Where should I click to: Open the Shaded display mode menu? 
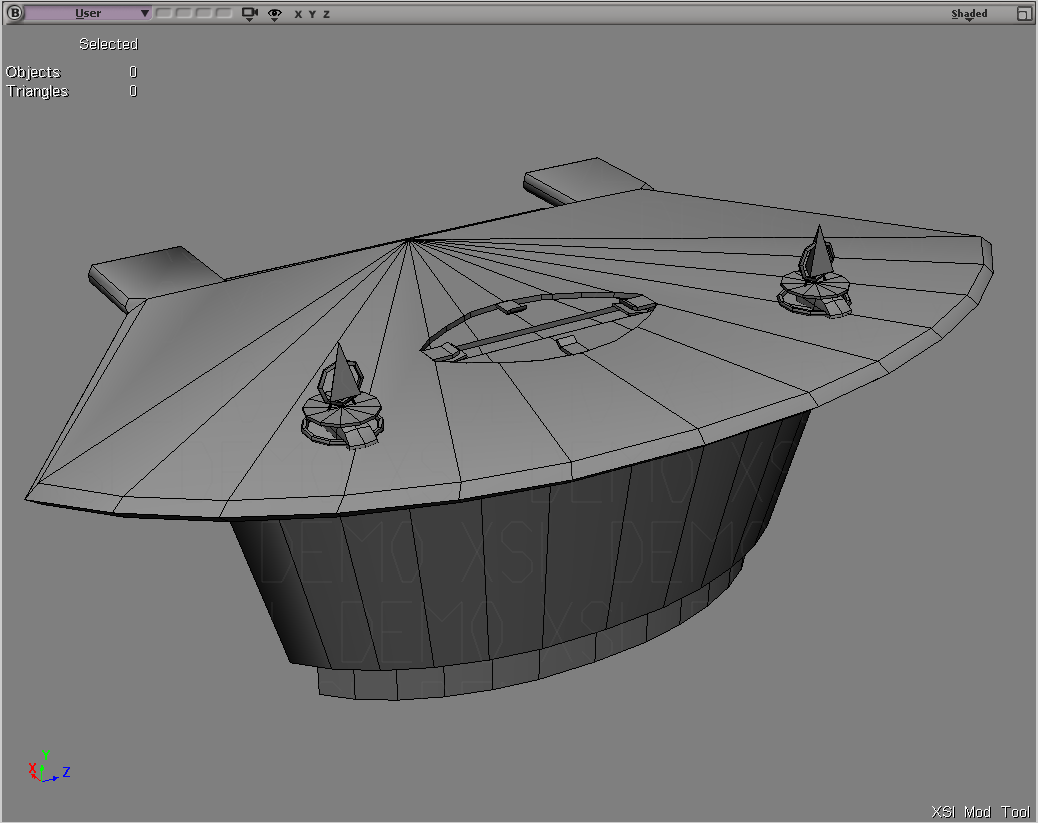pos(969,14)
